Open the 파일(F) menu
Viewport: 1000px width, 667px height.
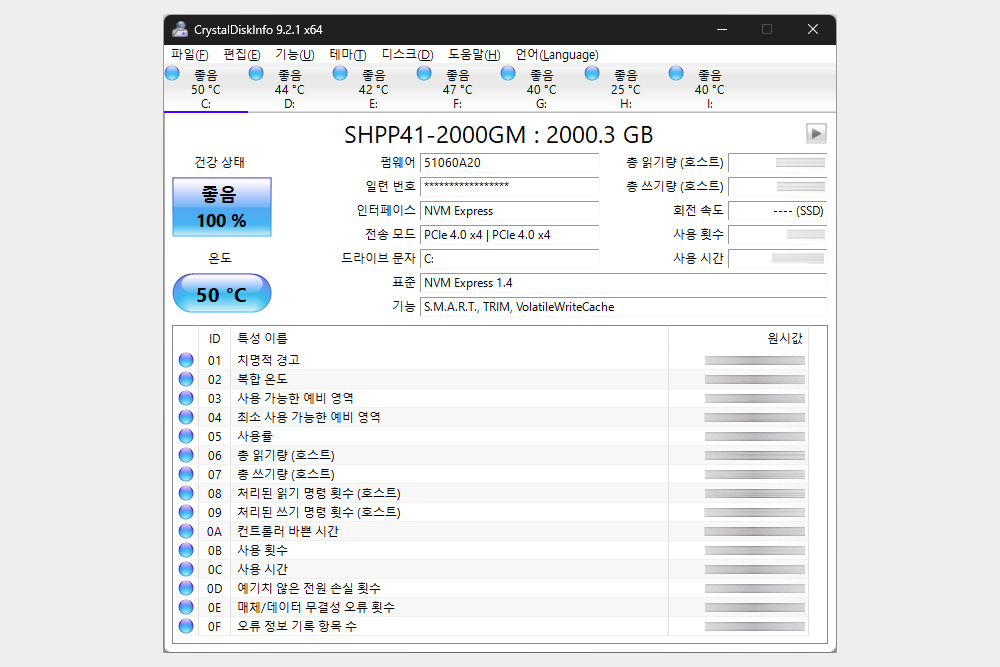189,54
